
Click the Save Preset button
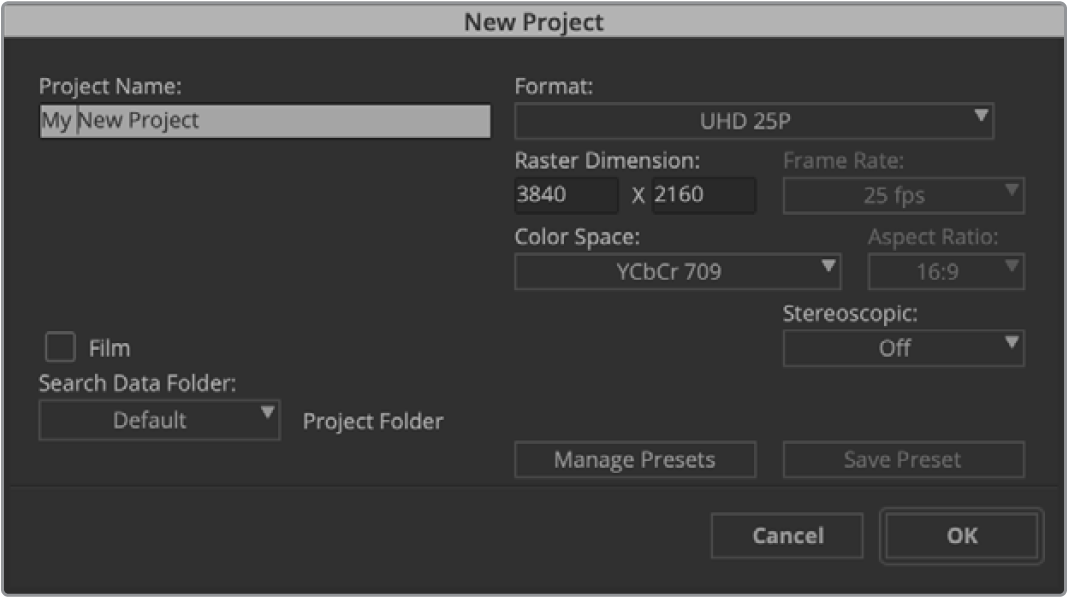tap(903, 460)
